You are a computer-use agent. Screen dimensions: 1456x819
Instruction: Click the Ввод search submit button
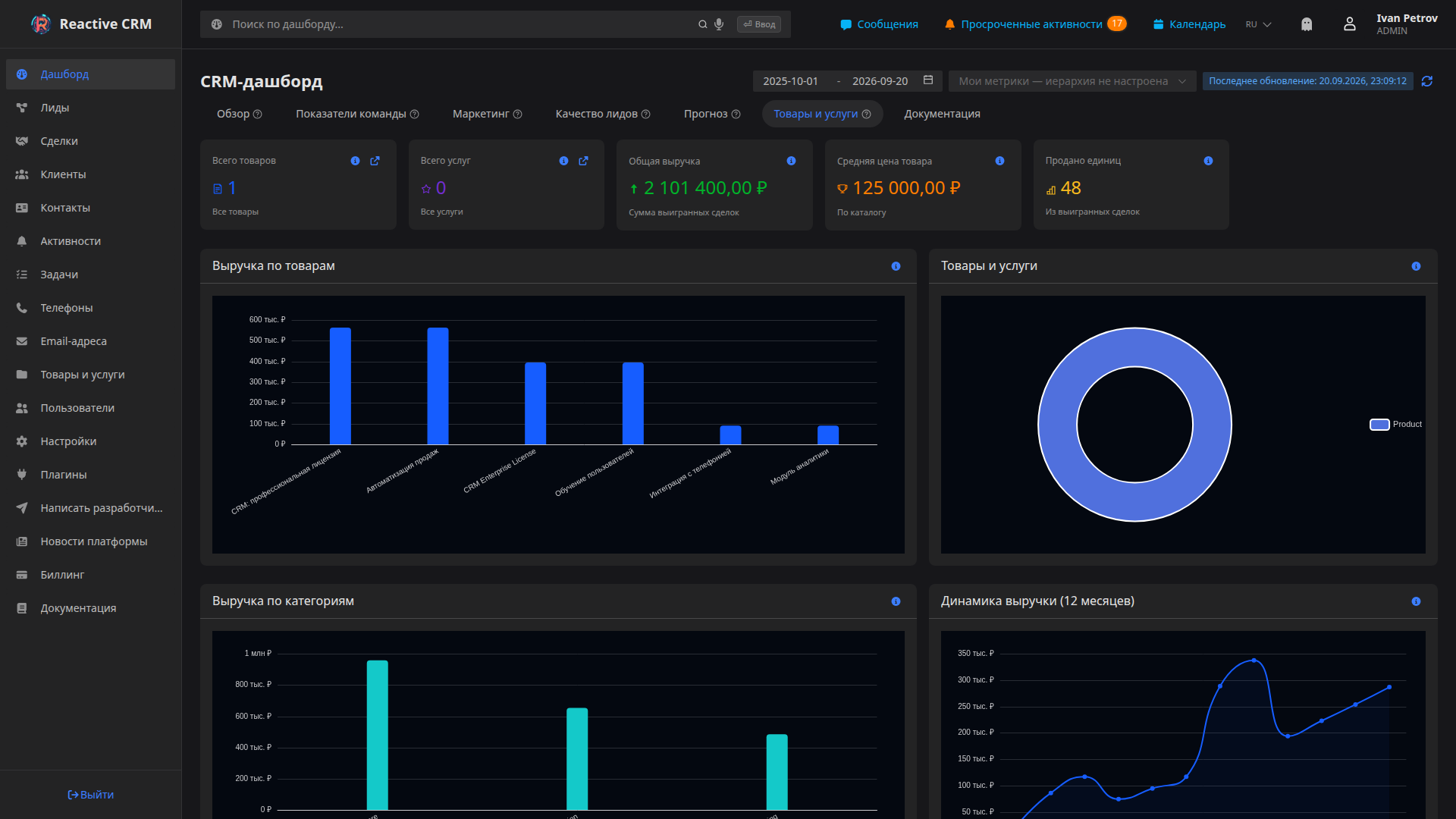(758, 24)
